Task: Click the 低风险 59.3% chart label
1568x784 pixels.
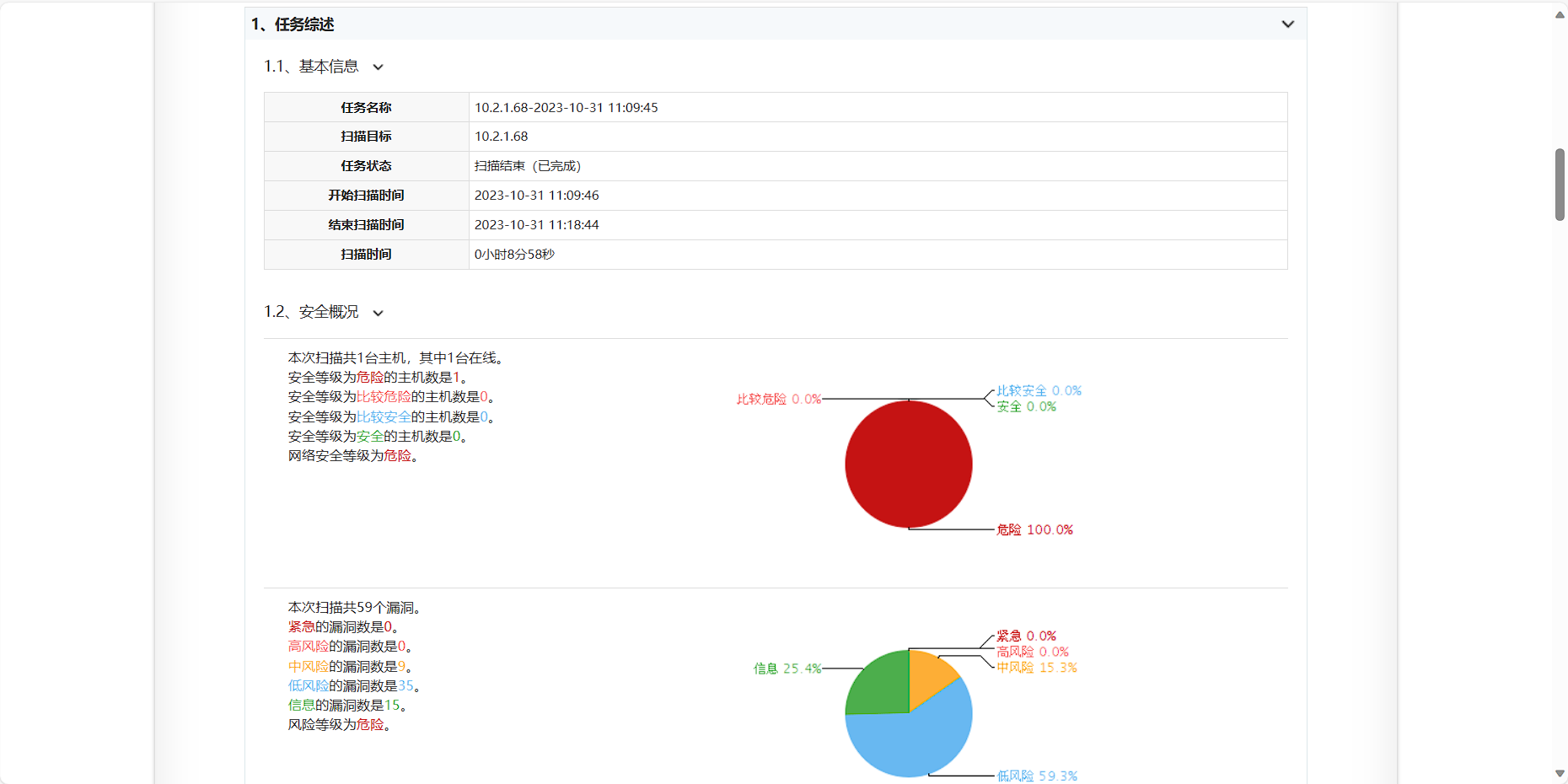Action: coord(1037,776)
